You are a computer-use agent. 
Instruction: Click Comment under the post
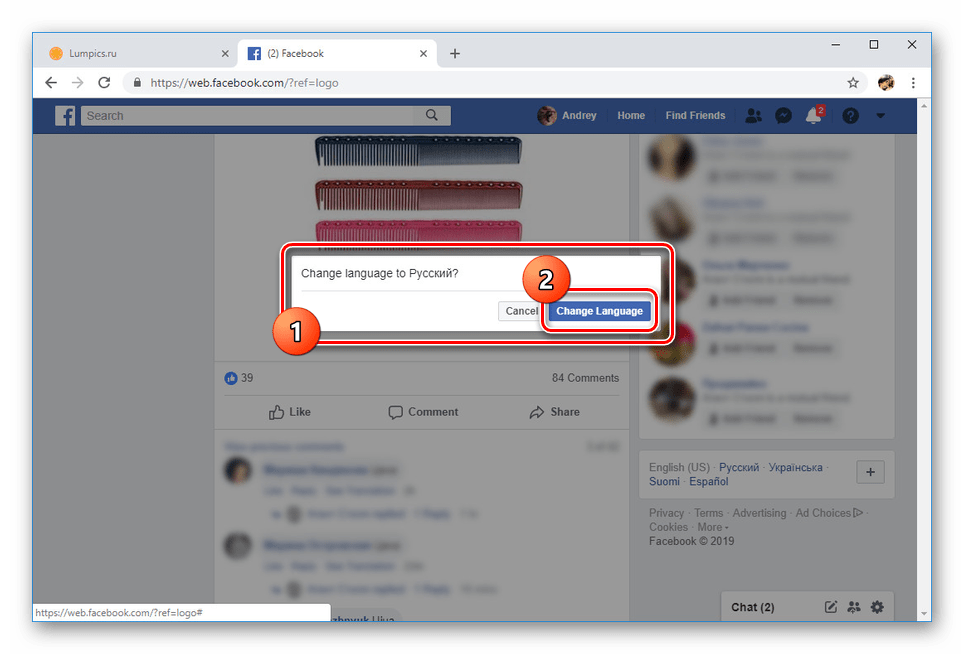pos(423,412)
